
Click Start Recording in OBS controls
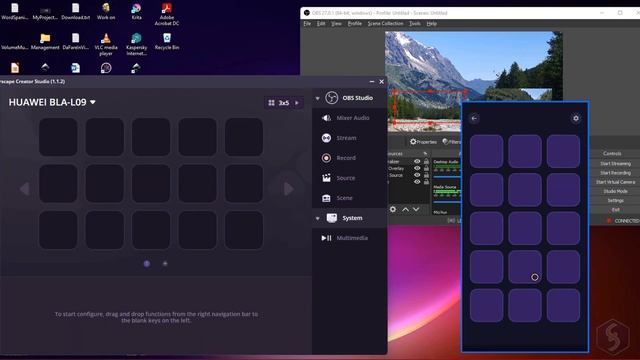[x=615, y=173]
